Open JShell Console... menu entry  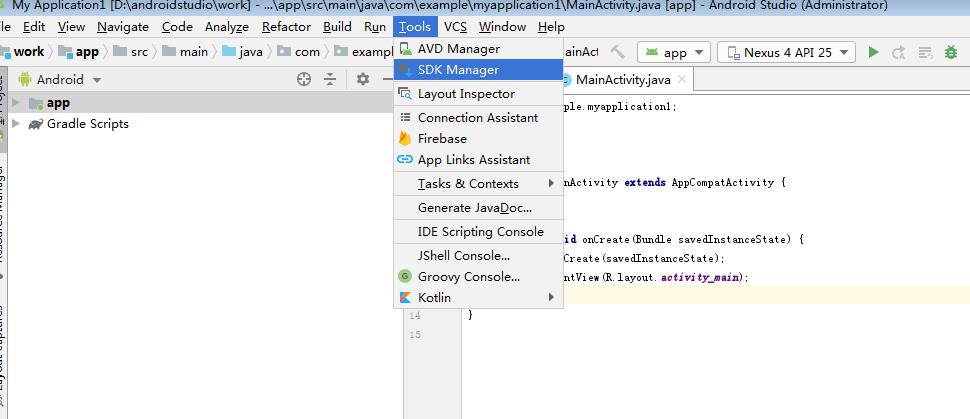[x=478, y=256]
